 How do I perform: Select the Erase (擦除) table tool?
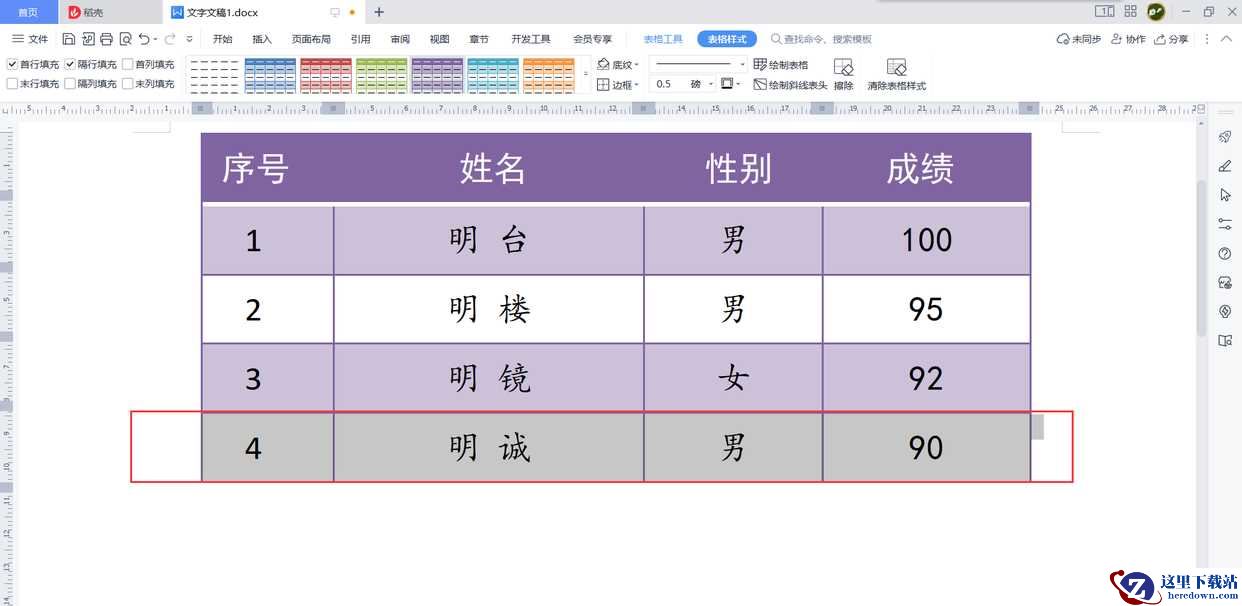(x=843, y=74)
